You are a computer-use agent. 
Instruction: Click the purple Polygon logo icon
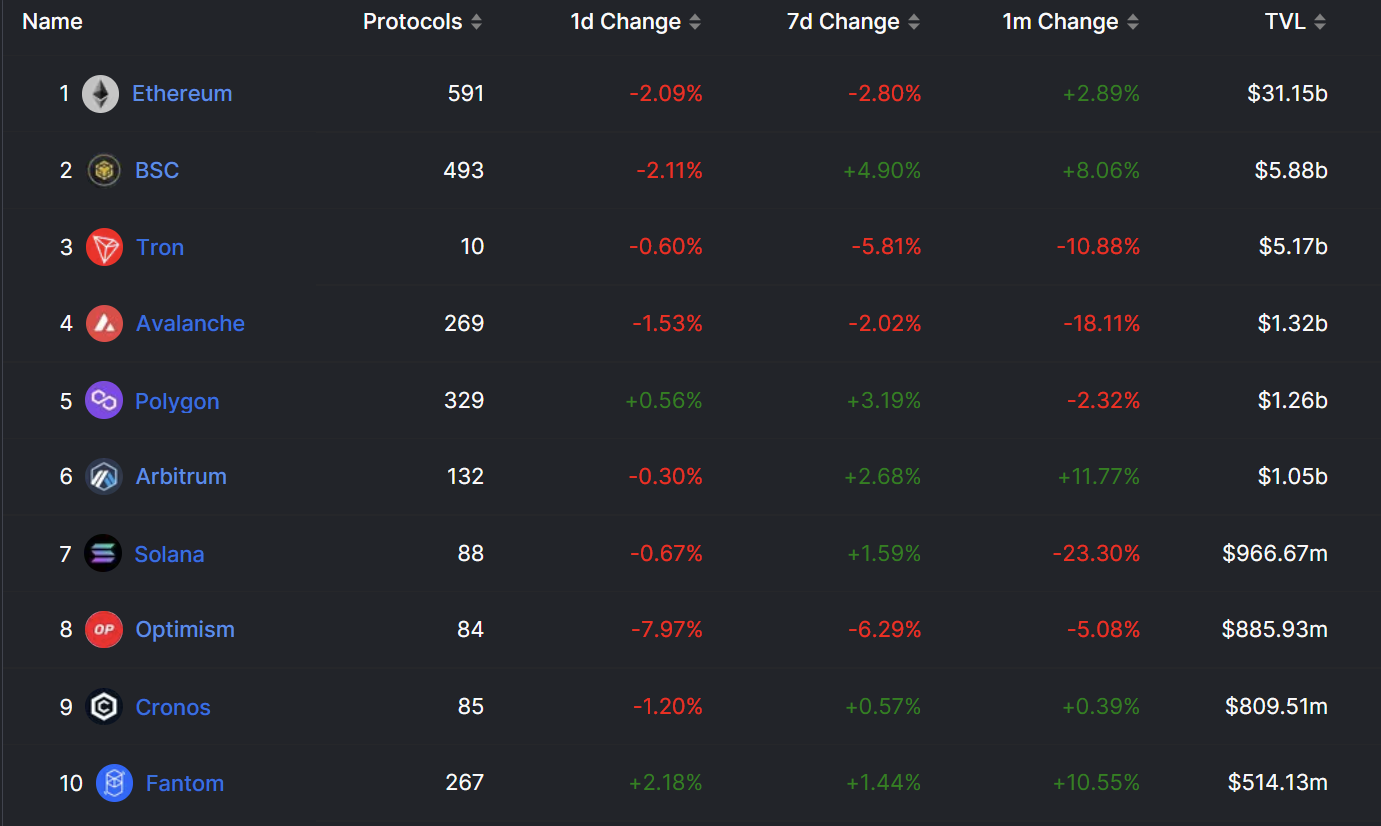[104, 401]
